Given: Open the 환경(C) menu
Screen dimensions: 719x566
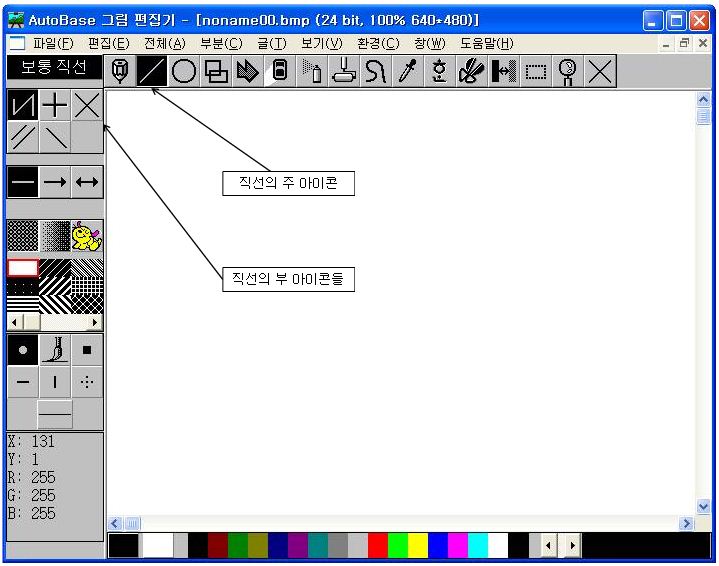Looking at the screenshot, I should (x=377, y=43).
